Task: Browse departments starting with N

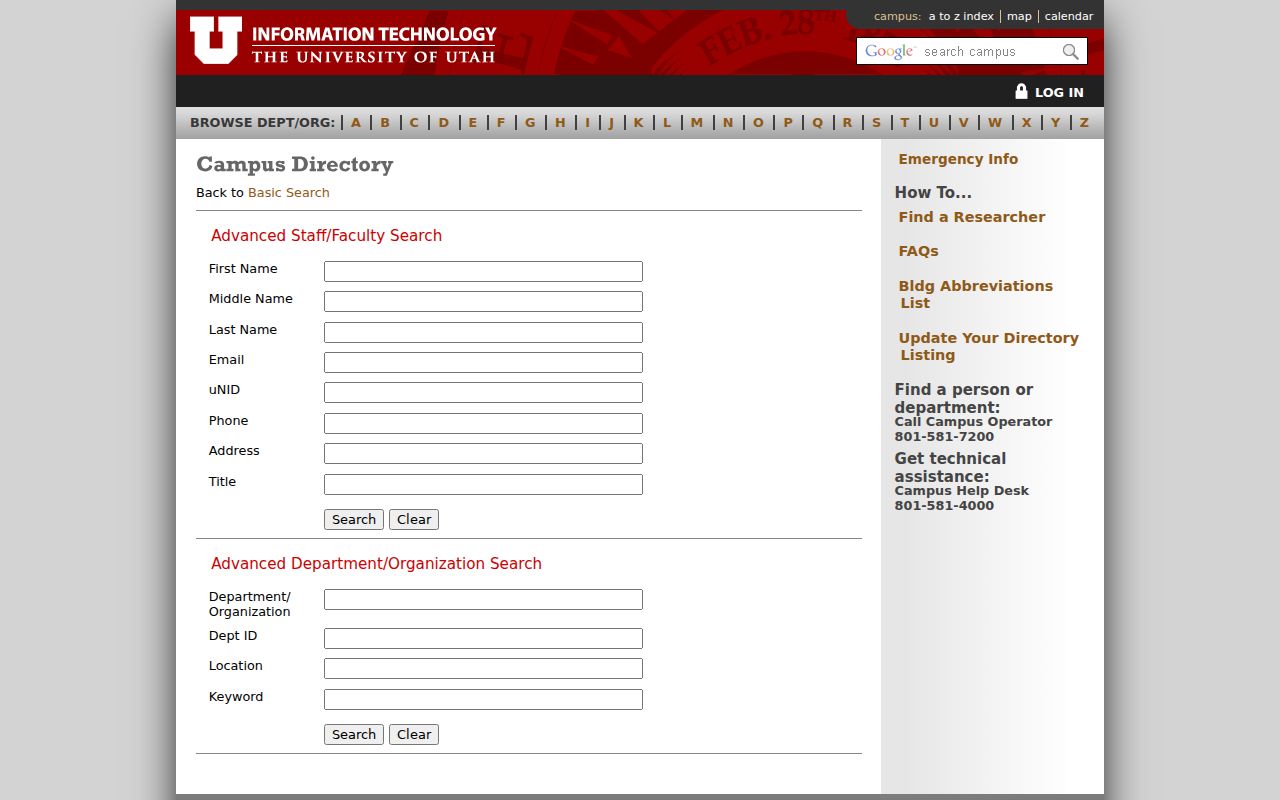Action: tap(728, 123)
